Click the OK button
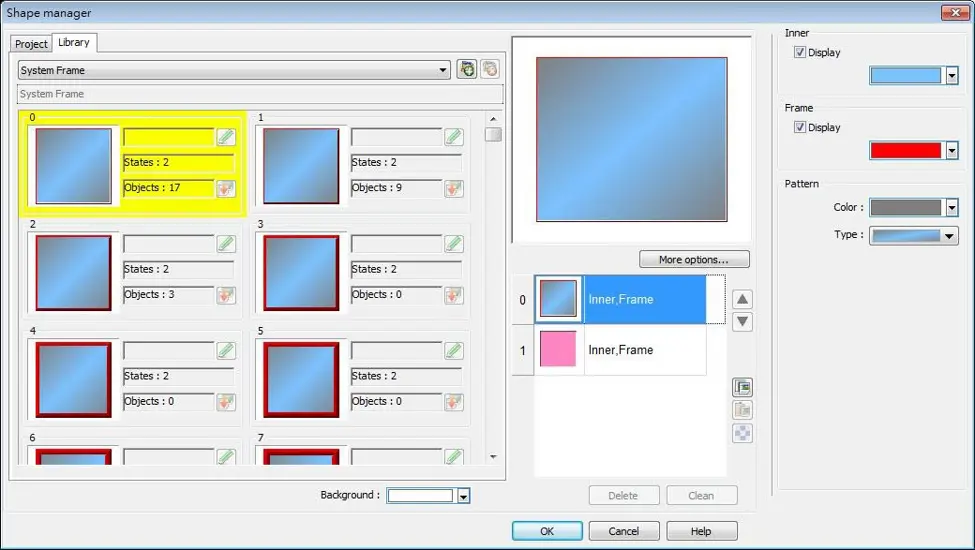The height and width of the screenshot is (550, 975). (x=547, y=531)
